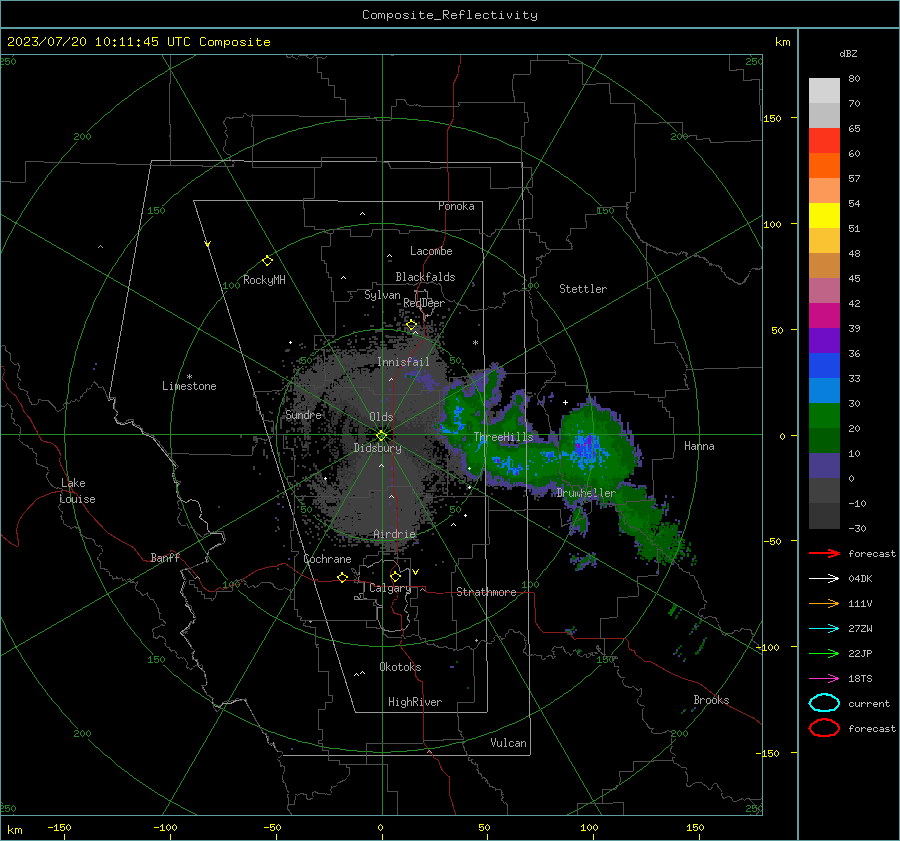Viewport: 900px width, 841px height.
Task: Click the Calgary city label
Action: tap(390, 588)
